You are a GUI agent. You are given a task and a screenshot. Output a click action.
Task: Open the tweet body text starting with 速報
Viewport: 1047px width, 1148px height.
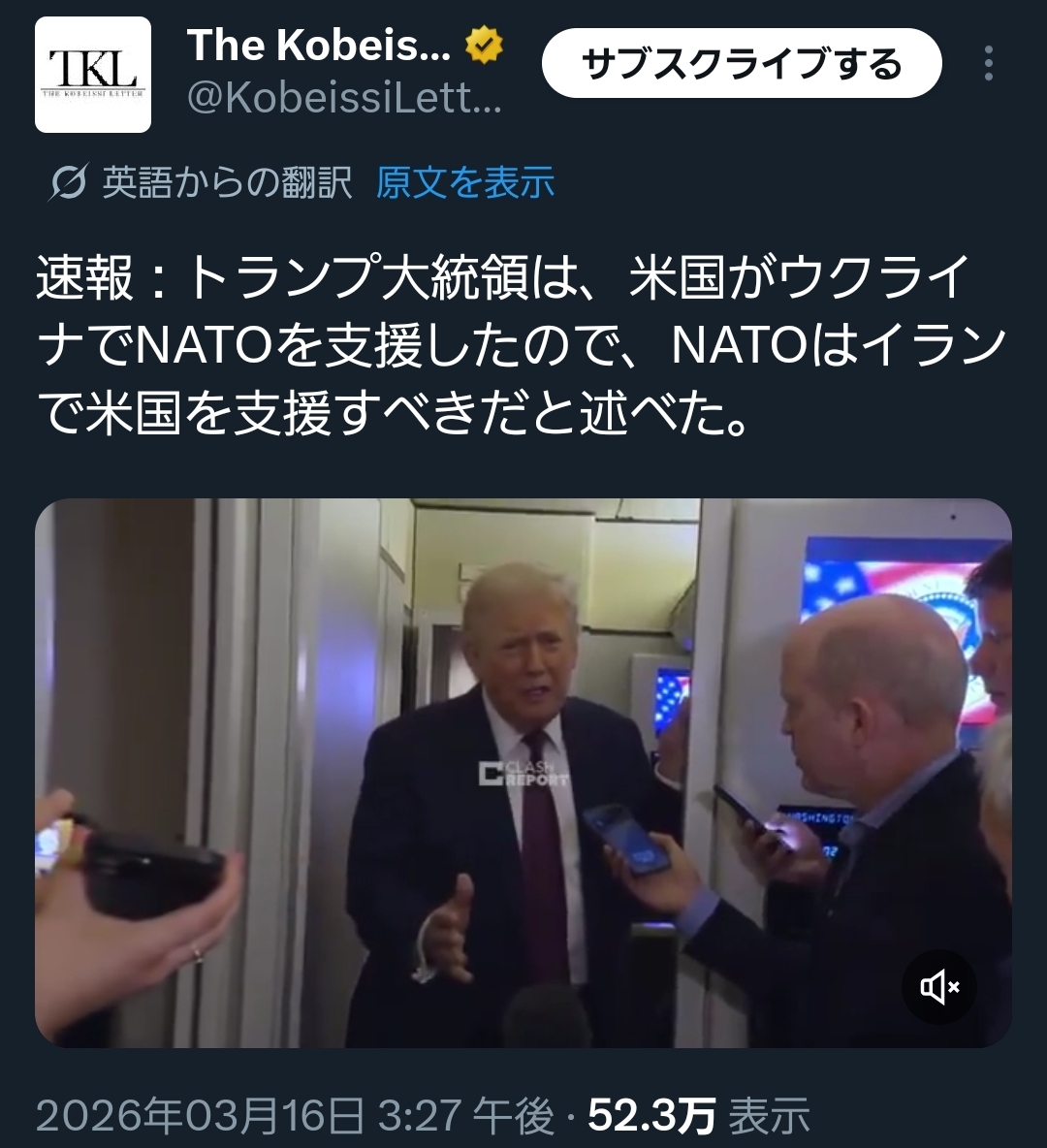click(x=522, y=345)
